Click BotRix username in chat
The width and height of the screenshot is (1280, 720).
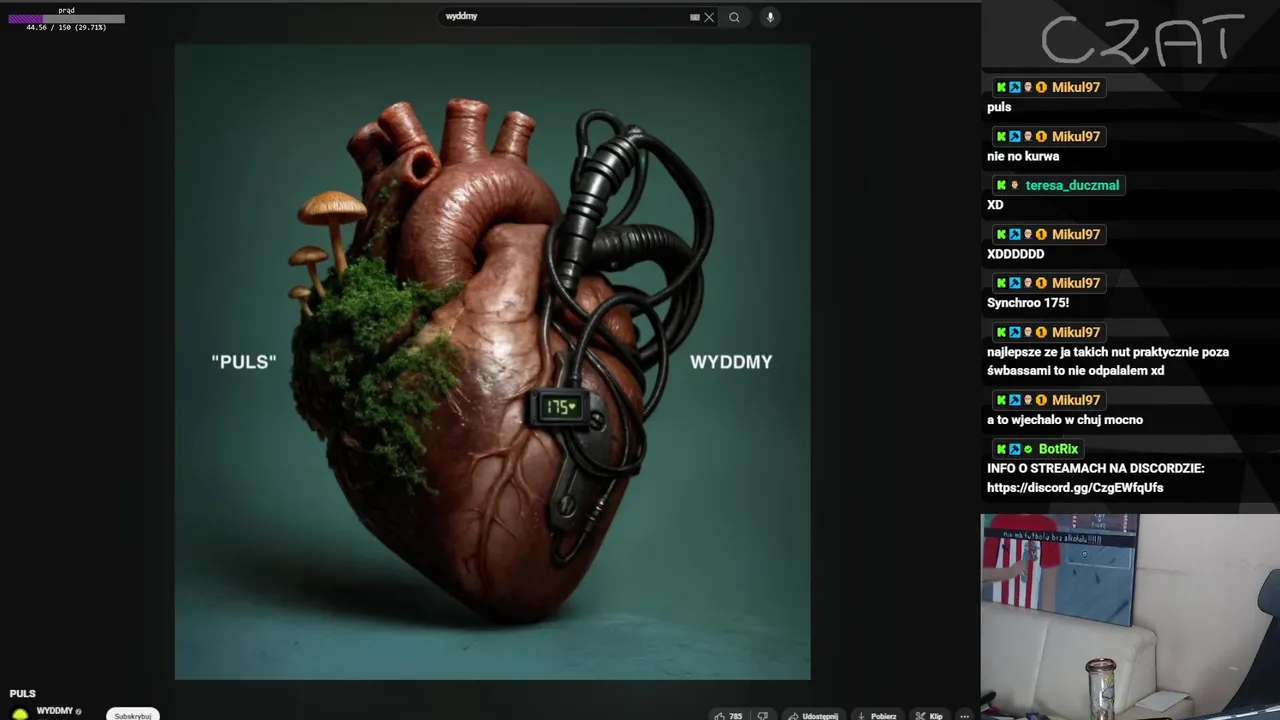pyautogui.click(x=1059, y=449)
